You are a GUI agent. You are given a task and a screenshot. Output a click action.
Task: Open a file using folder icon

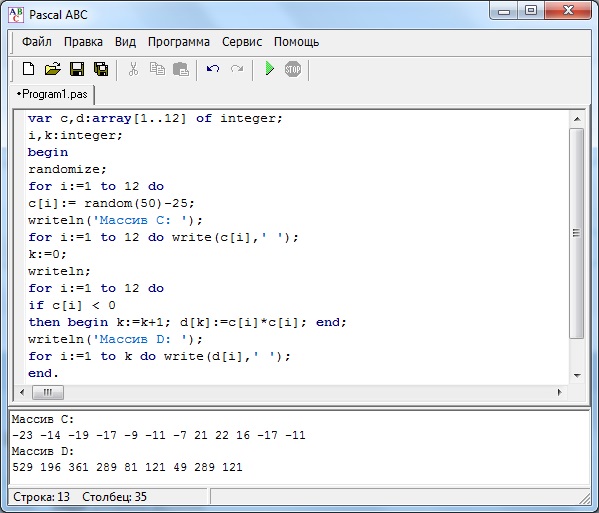tap(53, 69)
